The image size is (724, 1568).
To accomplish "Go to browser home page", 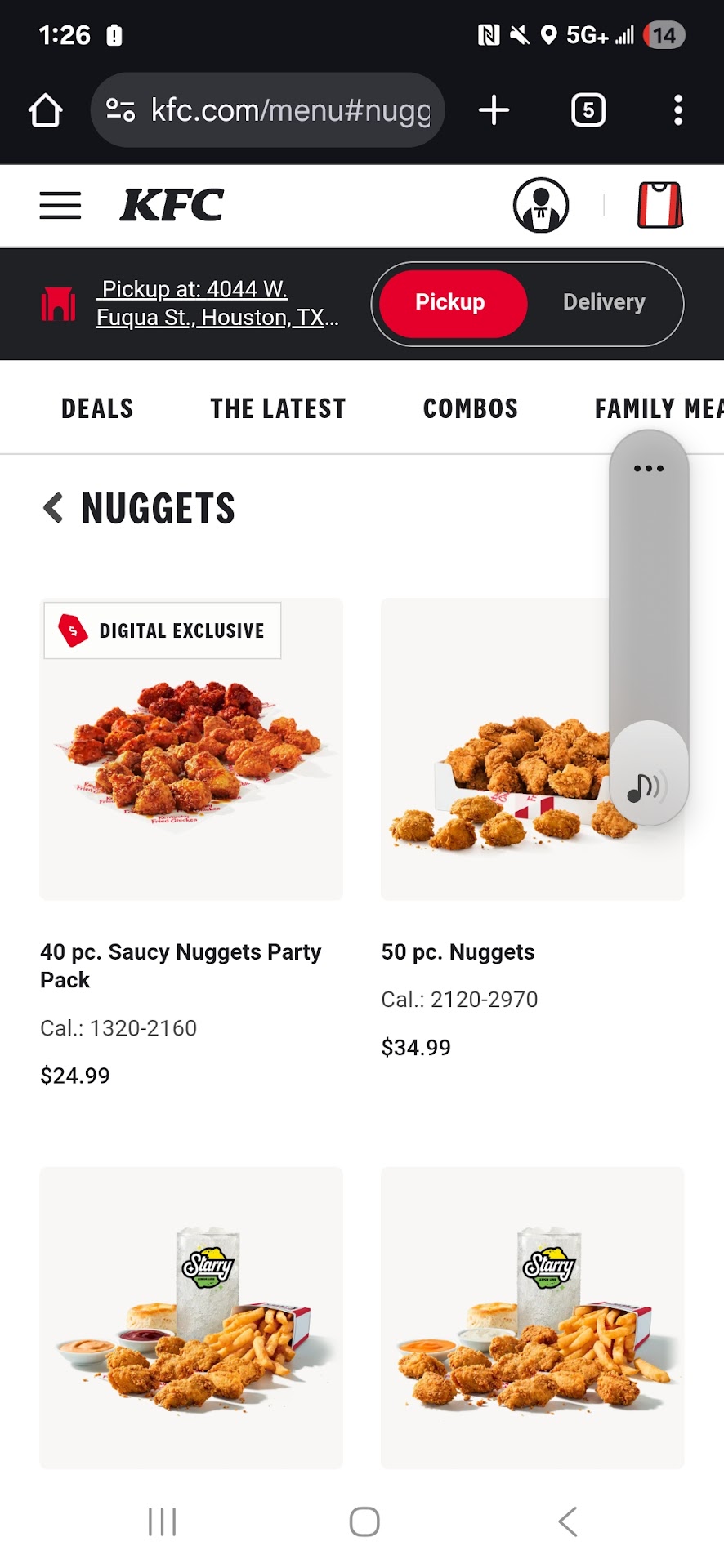I will point(46,110).
